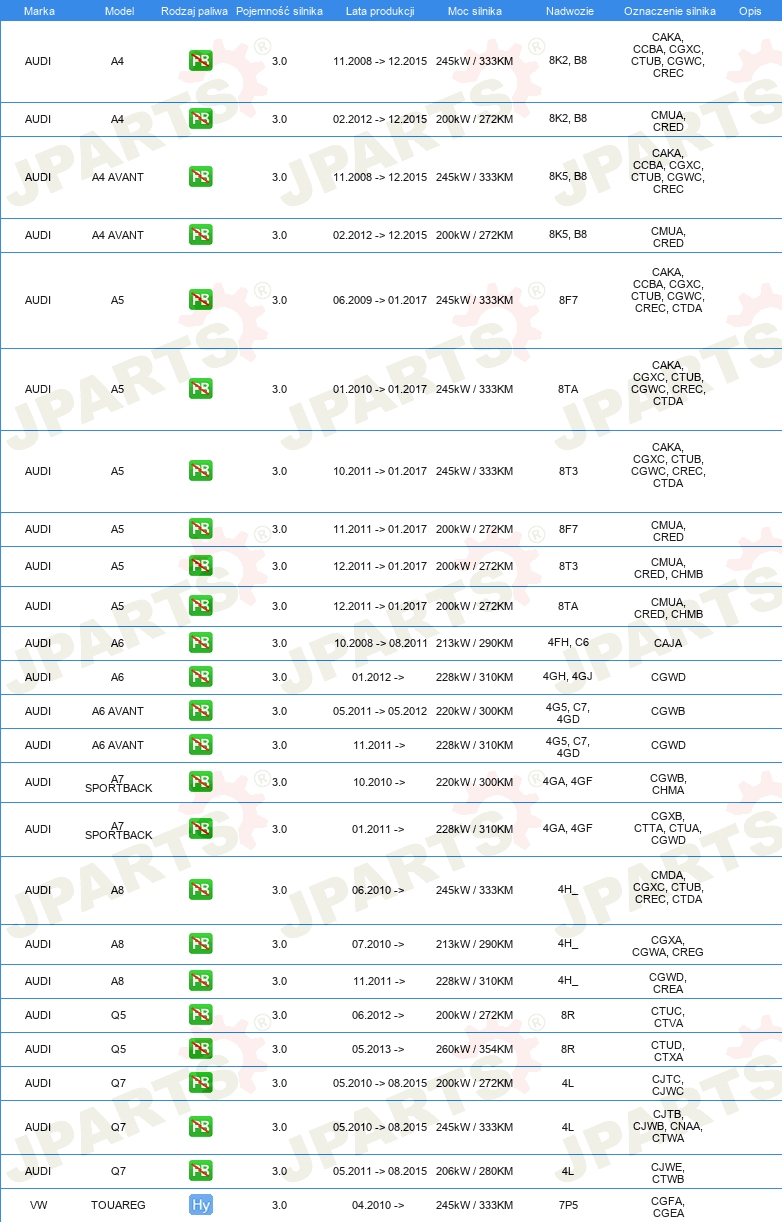Click fuel icon in A4 AVANT 245kW row
This screenshot has height=1222, width=782.
pos(200,177)
